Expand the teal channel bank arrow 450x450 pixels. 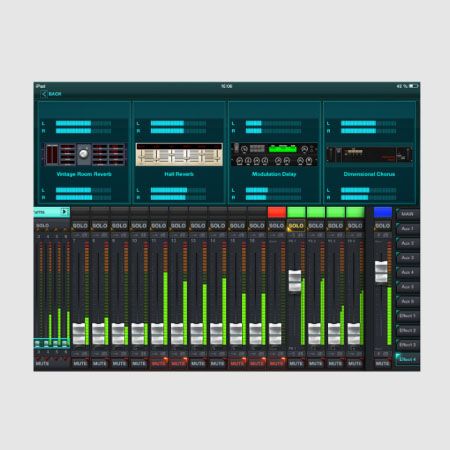click(64, 212)
